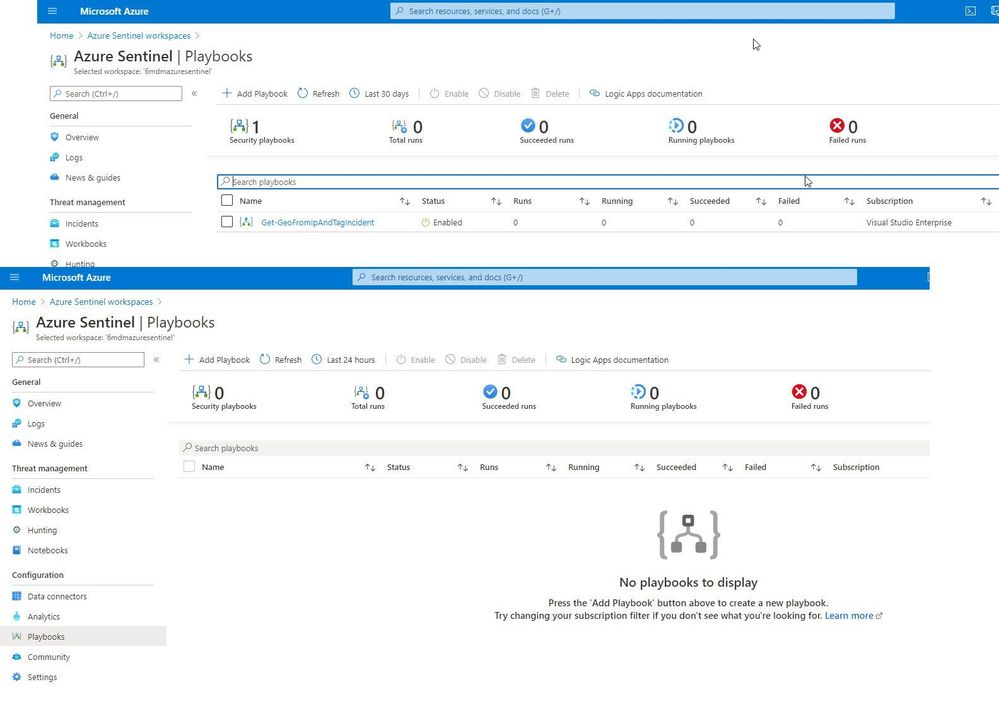Image resolution: width=999 pixels, height=708 pixels.
Task: Launch Cloud Shell from upper window header
Action: click(970, 11)
